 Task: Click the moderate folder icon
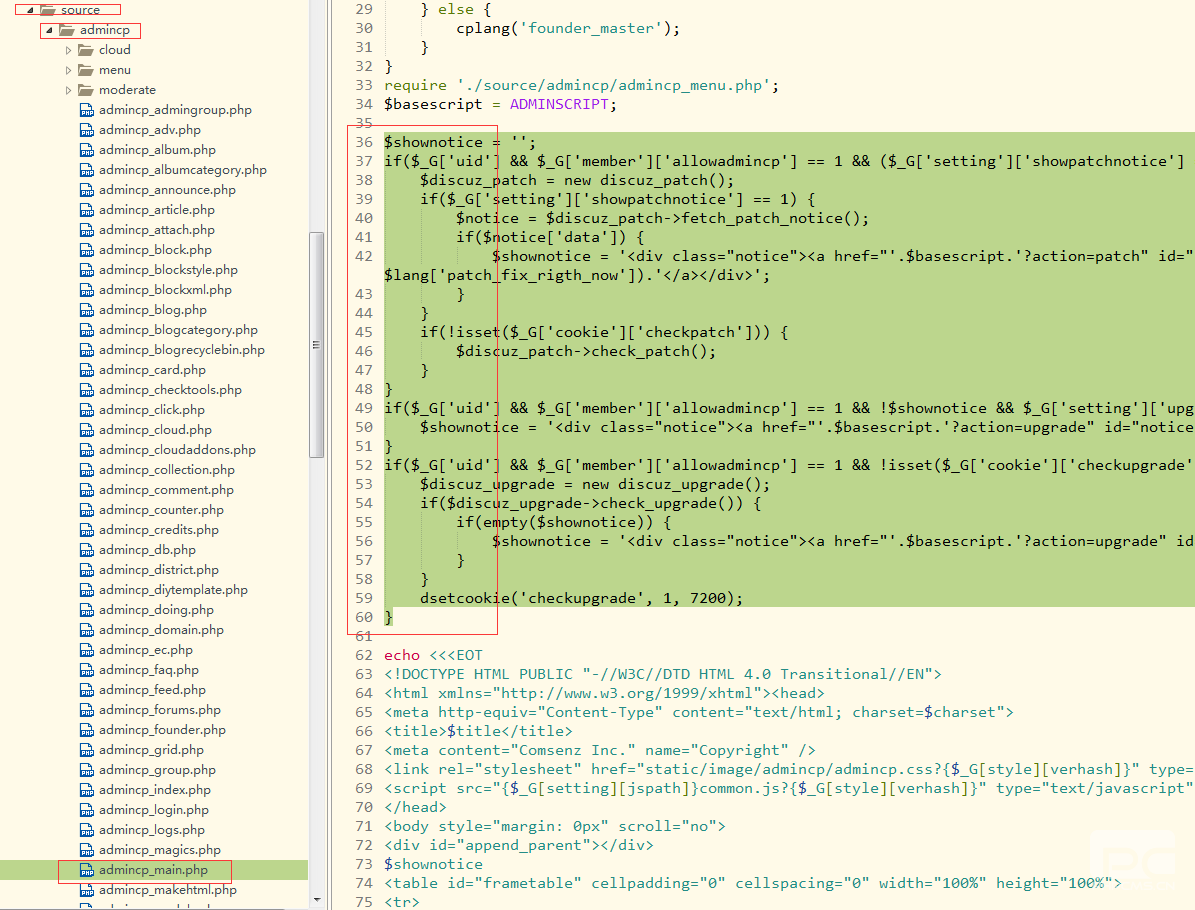[85, 90]
